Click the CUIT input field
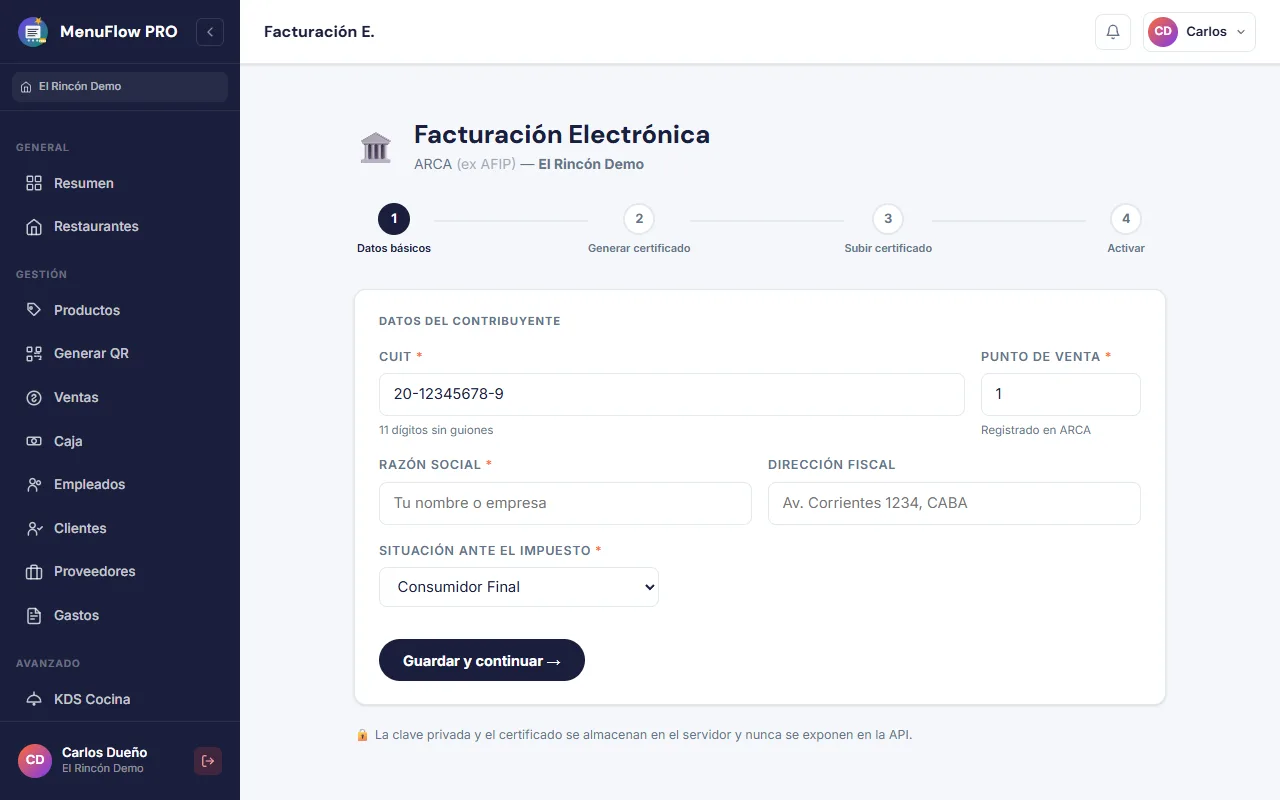This screenshot has width=1280, height=800. coord(672,394)
